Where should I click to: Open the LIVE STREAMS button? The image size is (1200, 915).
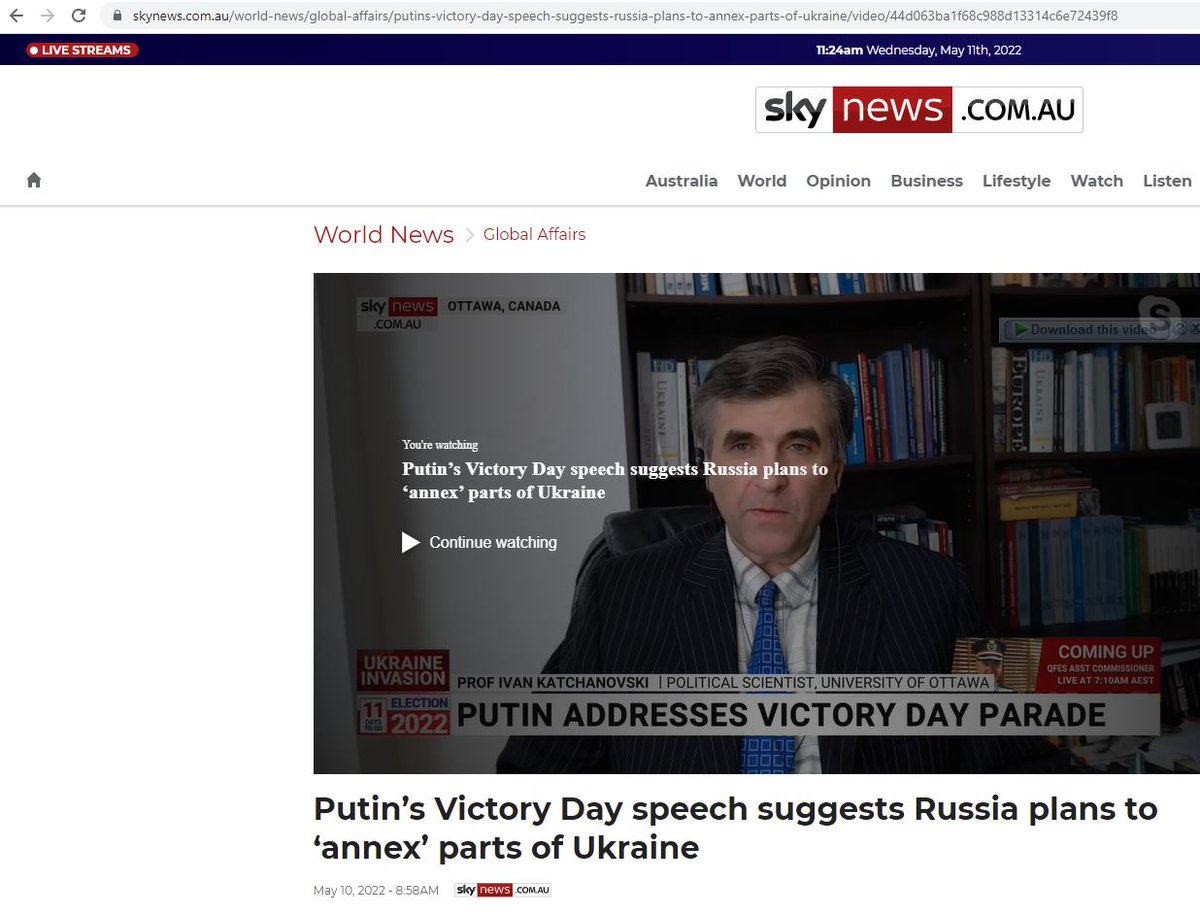83,50
